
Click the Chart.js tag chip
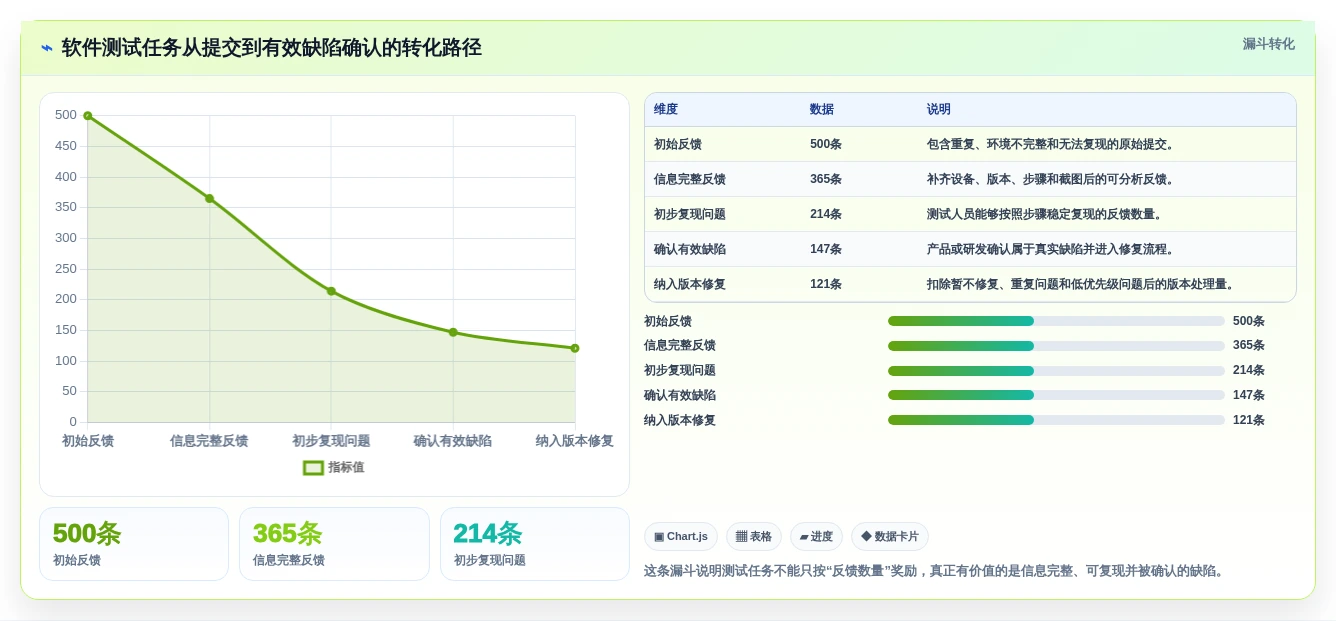point(681,537)
